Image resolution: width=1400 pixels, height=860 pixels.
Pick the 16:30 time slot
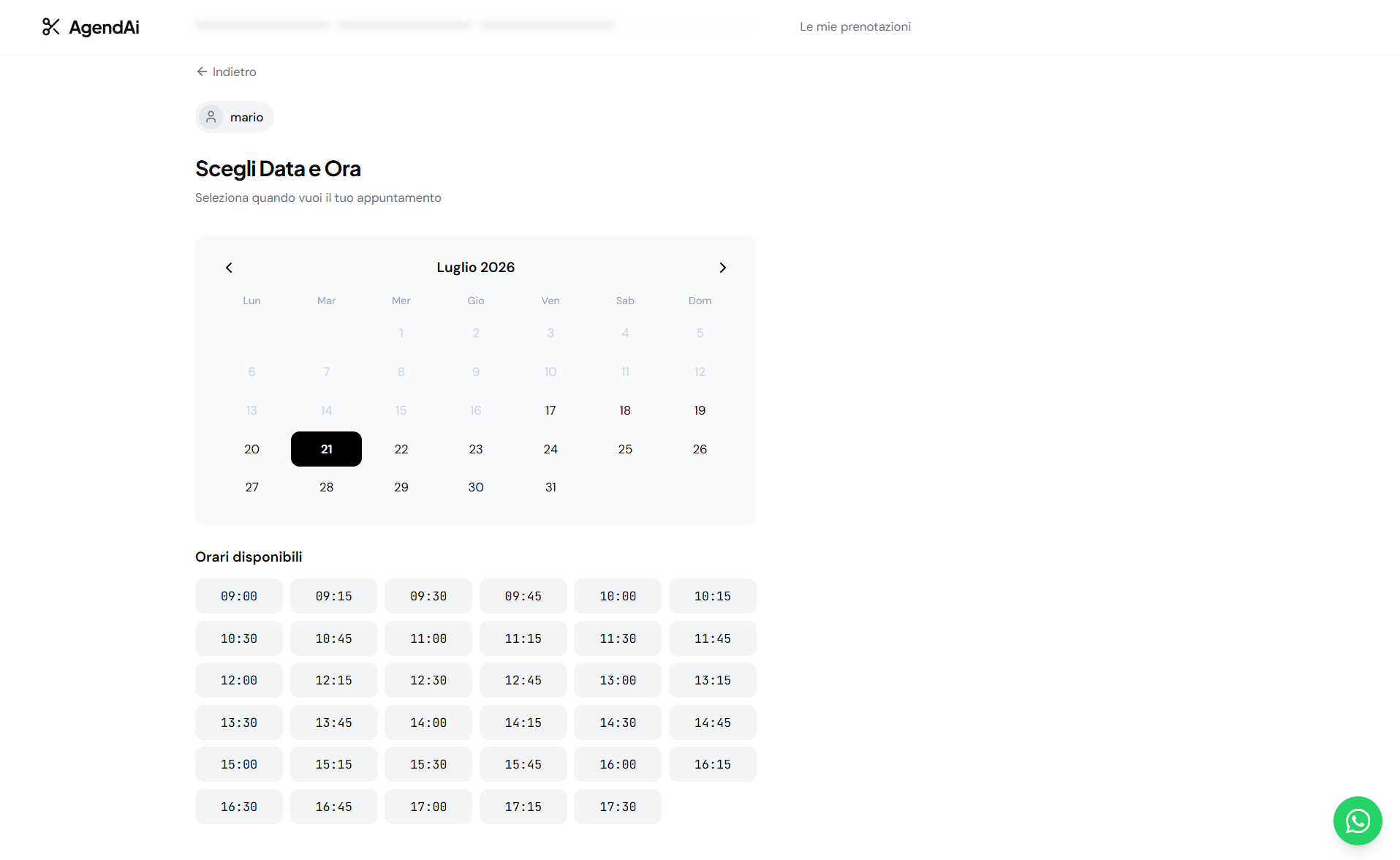pos(239,807)
